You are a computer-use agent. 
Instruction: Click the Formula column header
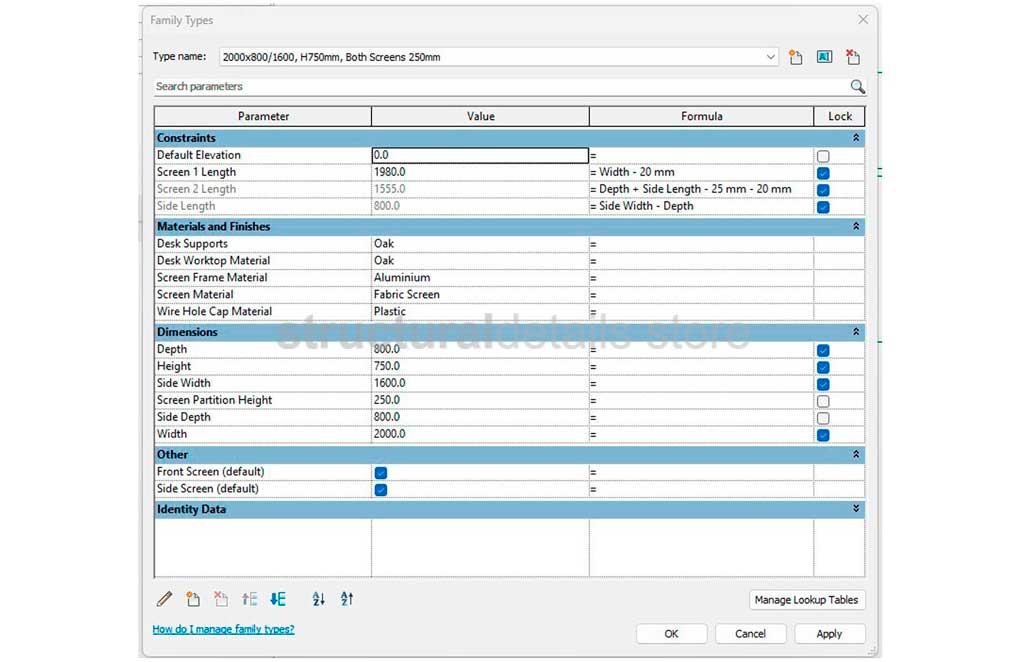701,116
